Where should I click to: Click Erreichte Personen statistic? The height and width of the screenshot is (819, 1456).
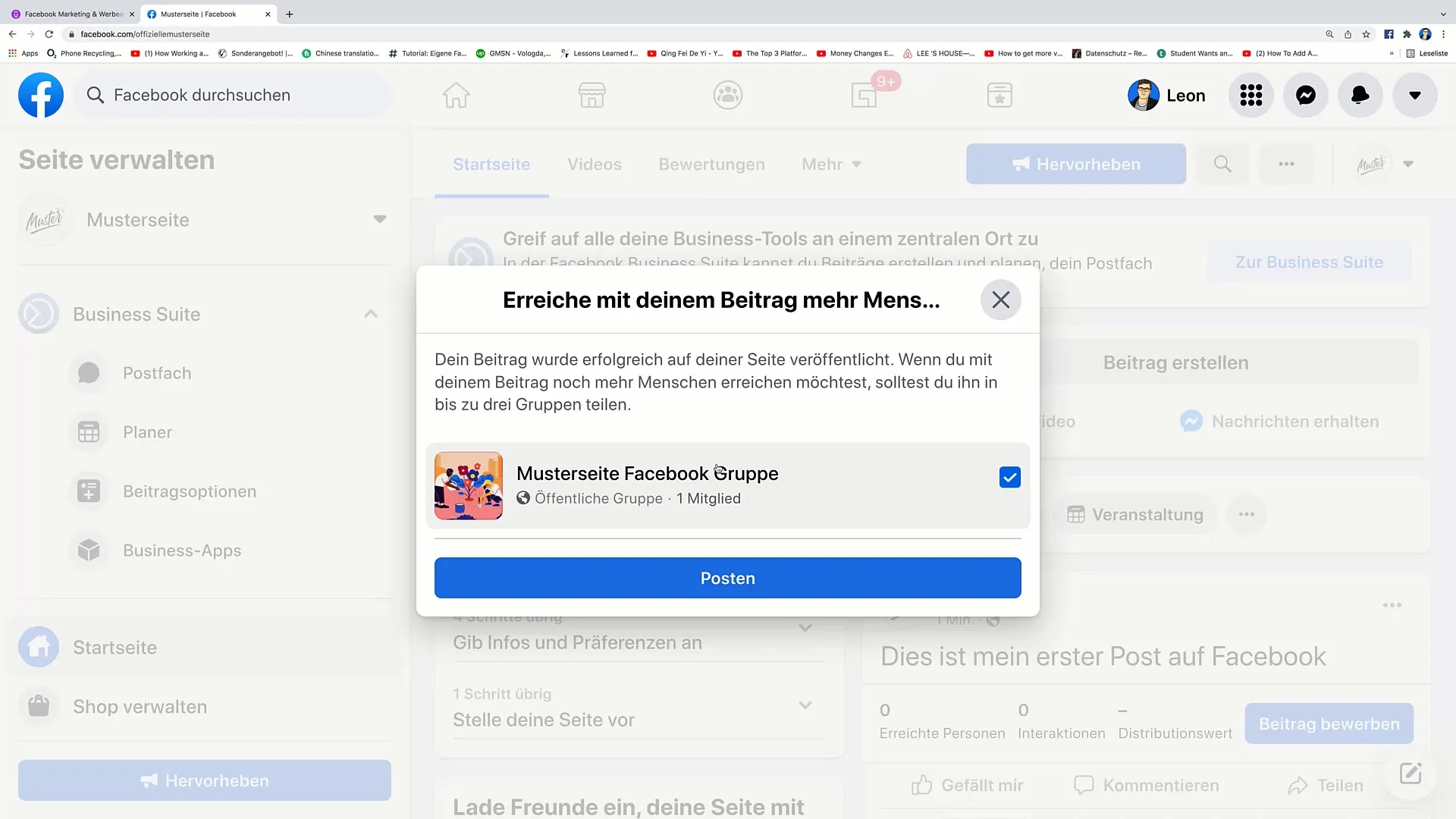pos(943,722)
